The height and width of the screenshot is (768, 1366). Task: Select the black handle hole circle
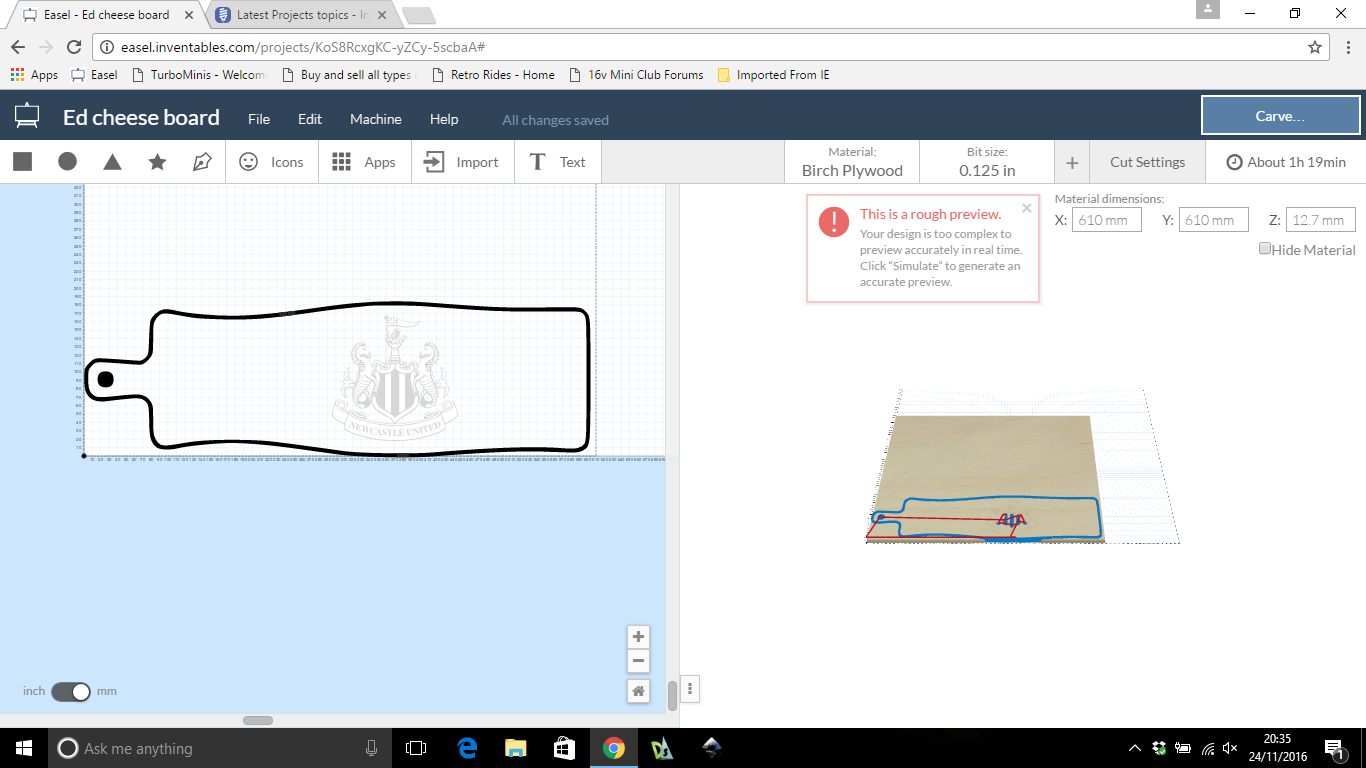click(105, 380)
